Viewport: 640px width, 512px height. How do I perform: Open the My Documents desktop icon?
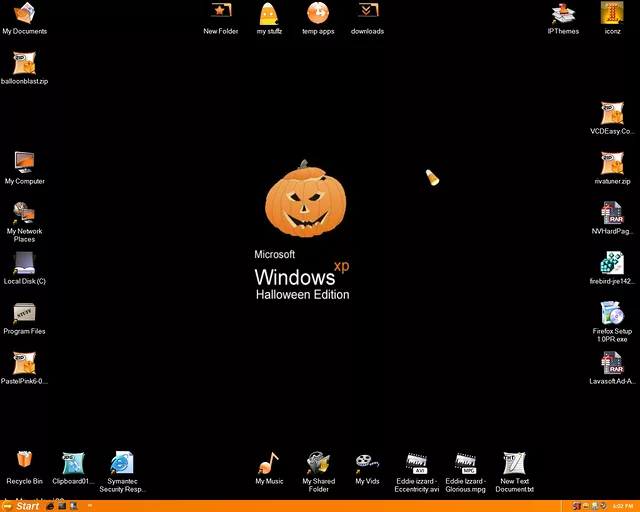(x=24, y=14)
